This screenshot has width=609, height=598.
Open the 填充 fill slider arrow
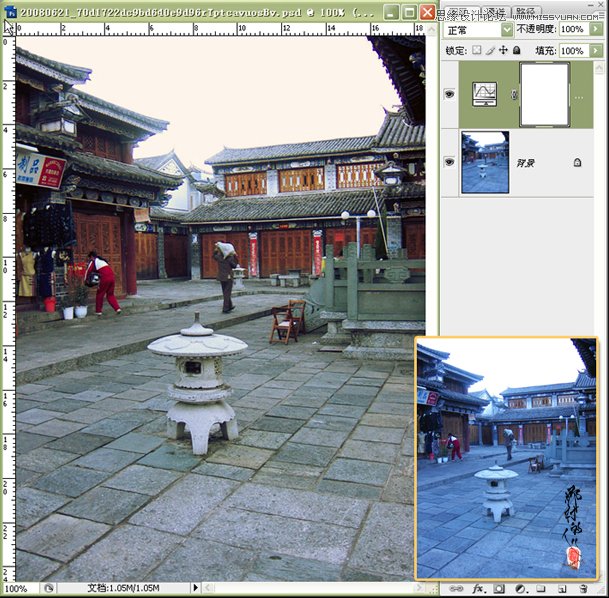point(596,51)
